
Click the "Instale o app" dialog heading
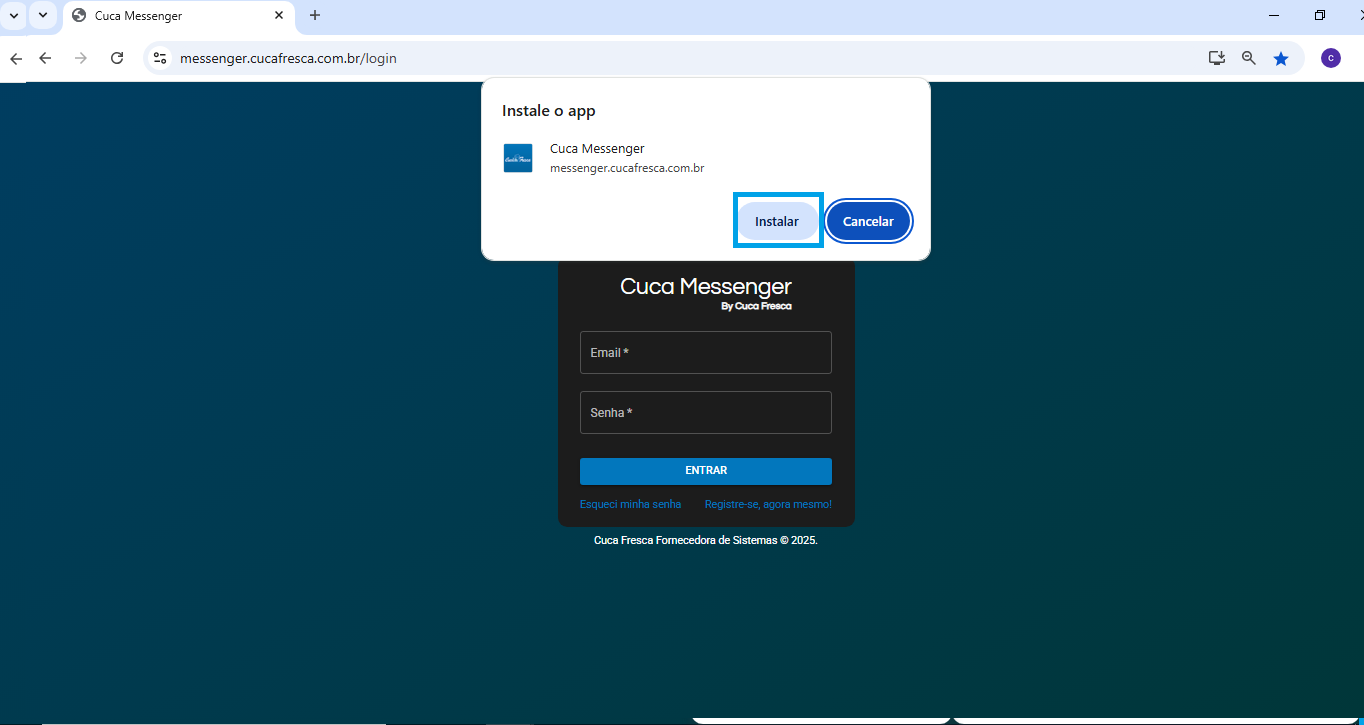(x=548, y=110)
